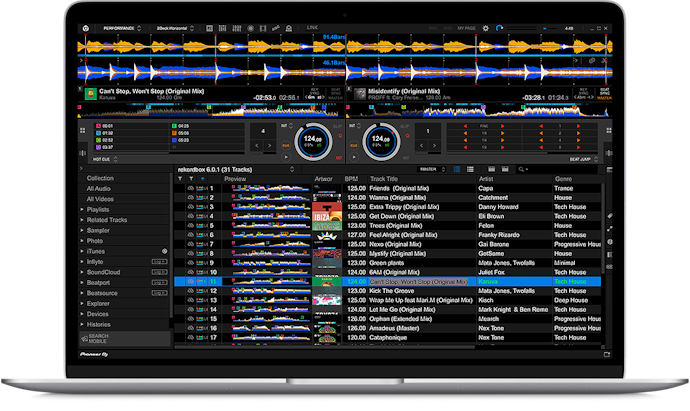Click right deck track overview waveform
Viewport: 690px width, 411px height.
point(479,111)
